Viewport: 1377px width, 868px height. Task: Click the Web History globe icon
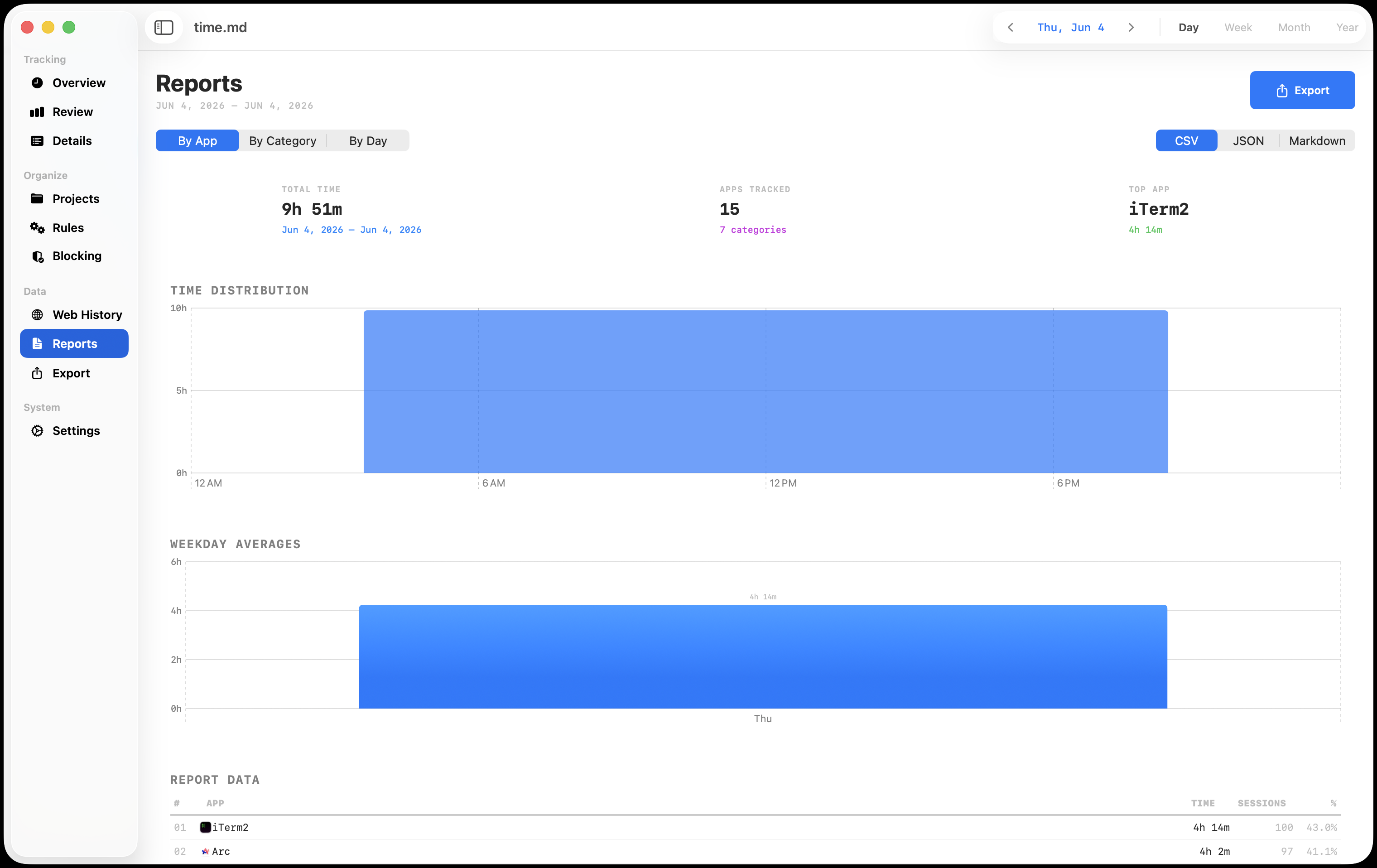(x=37, y=314)
